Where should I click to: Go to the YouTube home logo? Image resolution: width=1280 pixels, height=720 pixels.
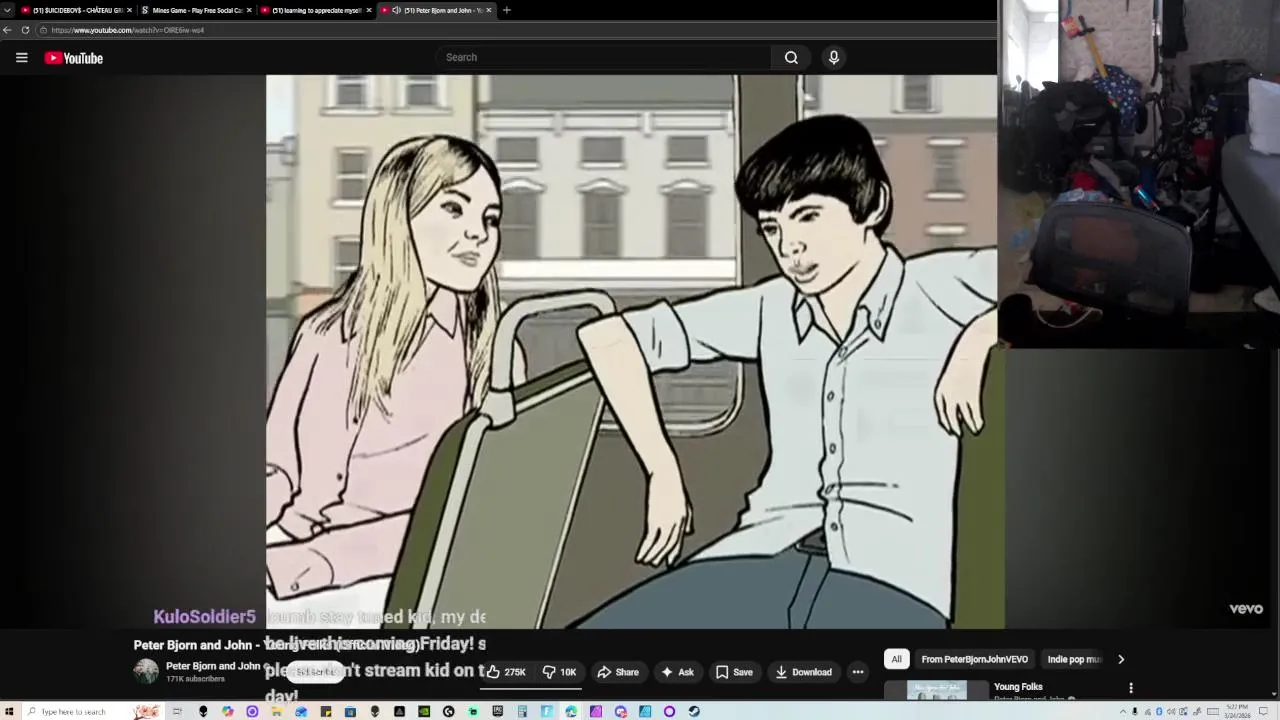click(74, 58)
